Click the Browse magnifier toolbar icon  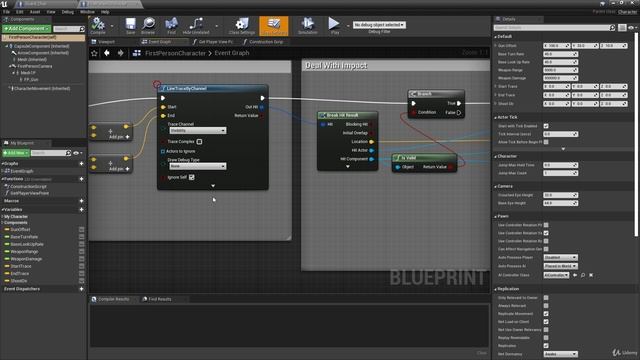[148, 25]
